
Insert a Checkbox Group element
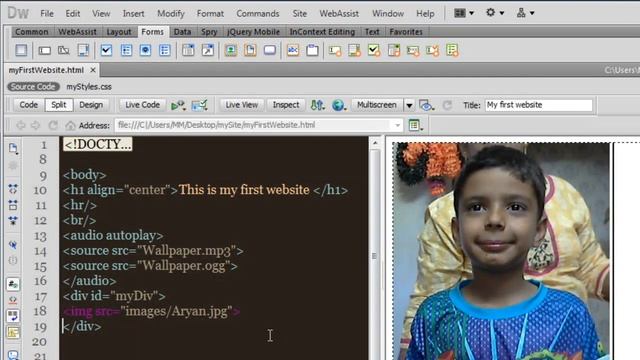coord(126,50)
